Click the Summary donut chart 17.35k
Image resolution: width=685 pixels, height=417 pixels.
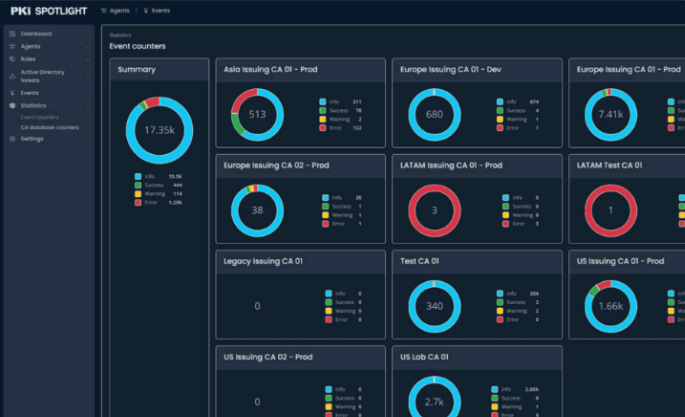tap(159, 130)
